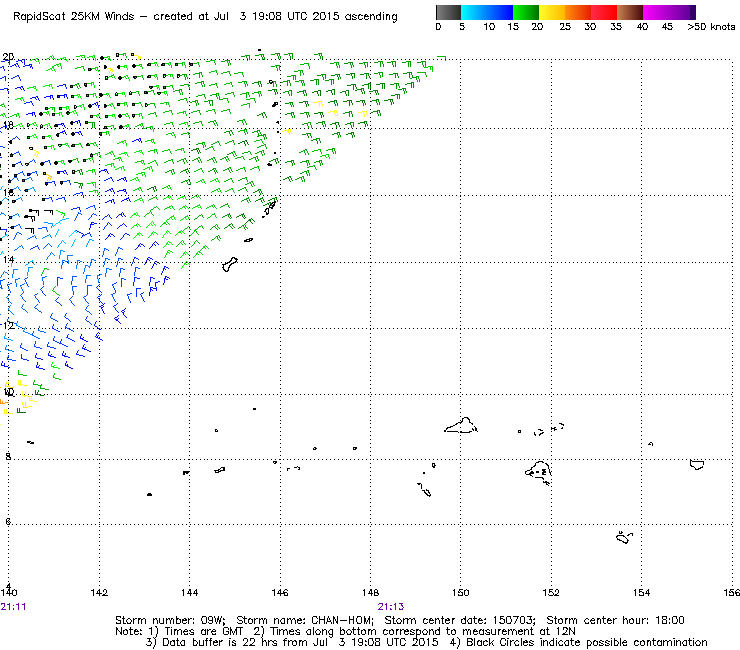This screenshot has height=650, width=740.
Task: Click the Guam island outline near 14N 145E
Action: tap(229, 265)
